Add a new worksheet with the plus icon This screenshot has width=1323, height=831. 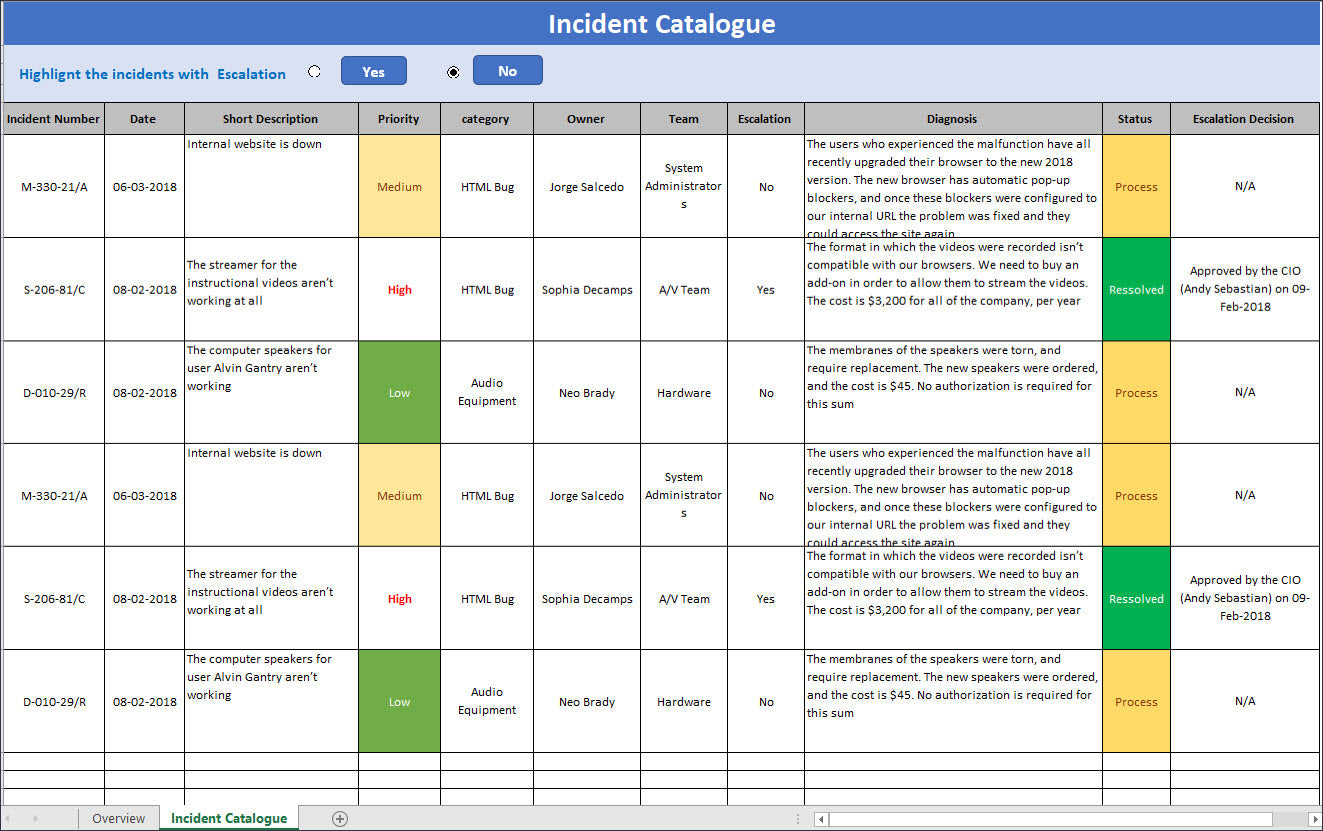pyautogui.click(x=340, y=818)
